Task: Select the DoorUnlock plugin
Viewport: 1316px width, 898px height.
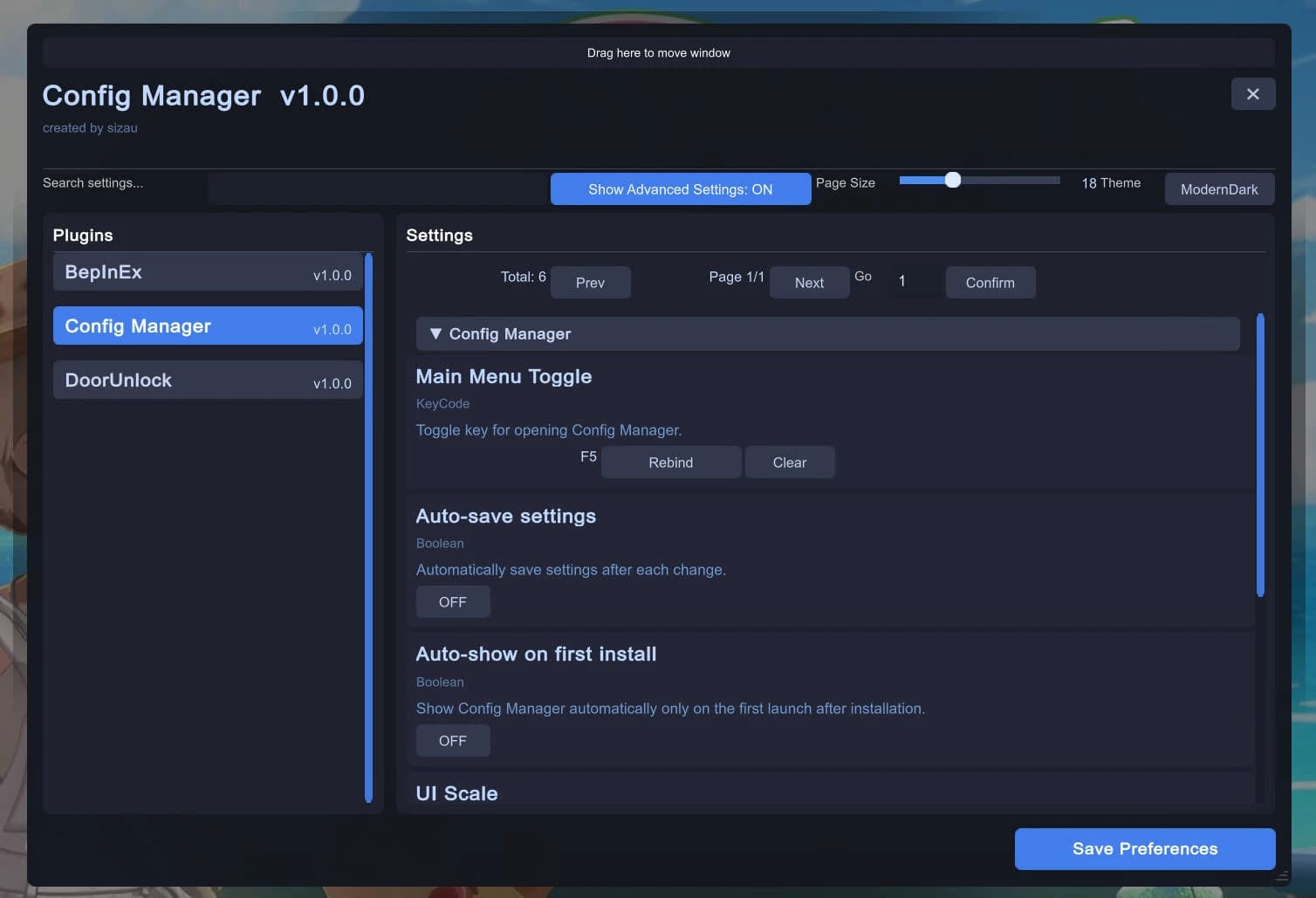Action: [208, 380]
